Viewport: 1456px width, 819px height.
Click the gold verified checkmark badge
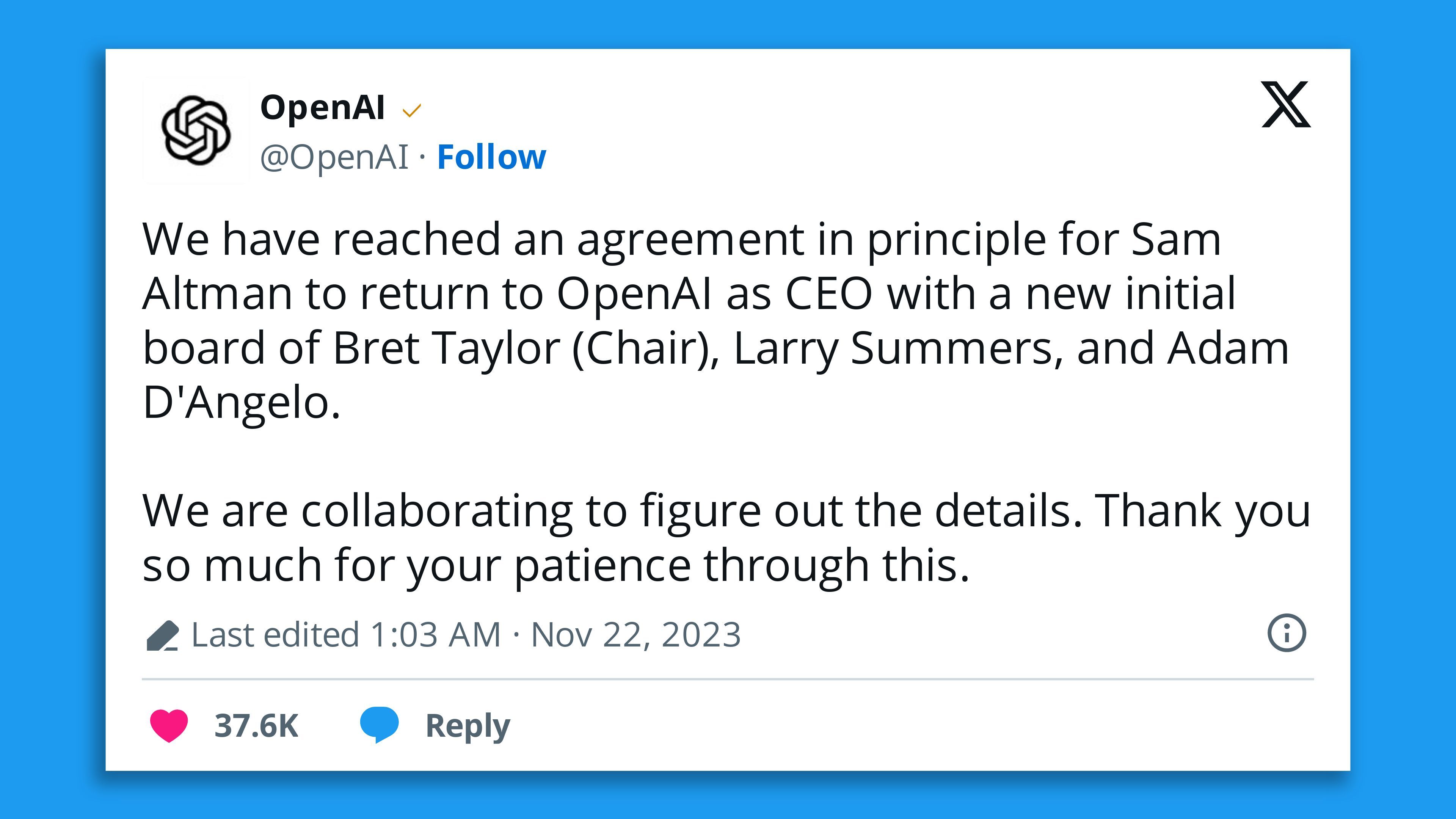(411, 110)
